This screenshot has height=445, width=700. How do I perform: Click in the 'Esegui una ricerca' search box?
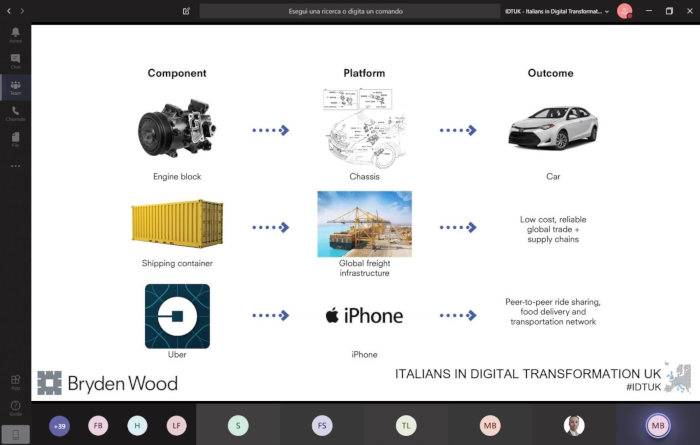click(349, 11)
